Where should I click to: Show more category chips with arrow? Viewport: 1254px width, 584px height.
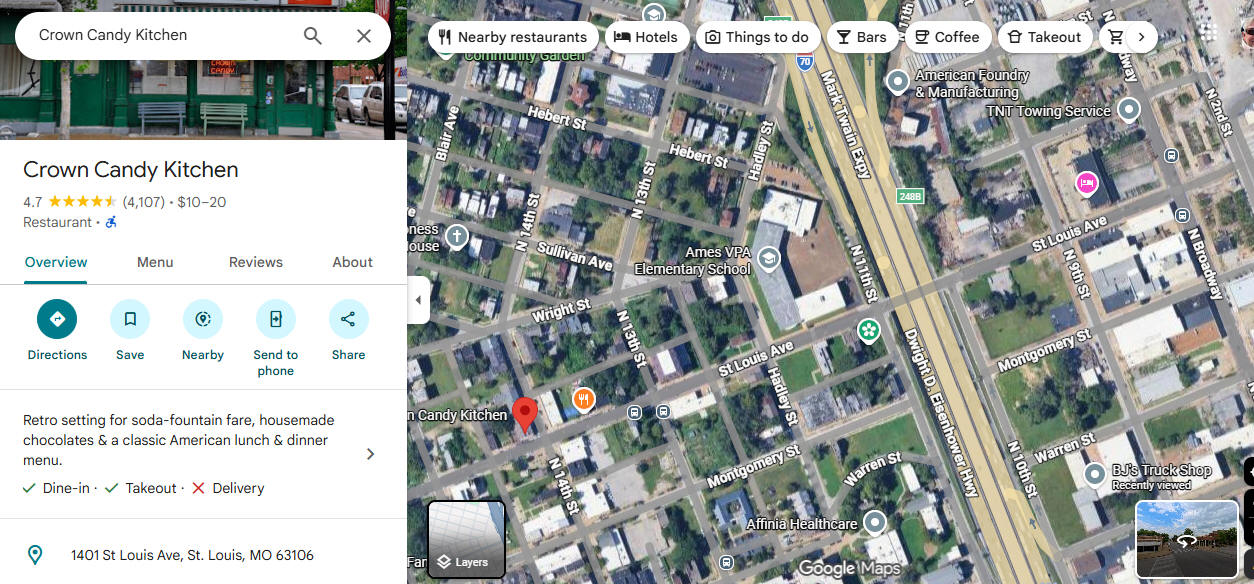click(x=1141, y=37)
